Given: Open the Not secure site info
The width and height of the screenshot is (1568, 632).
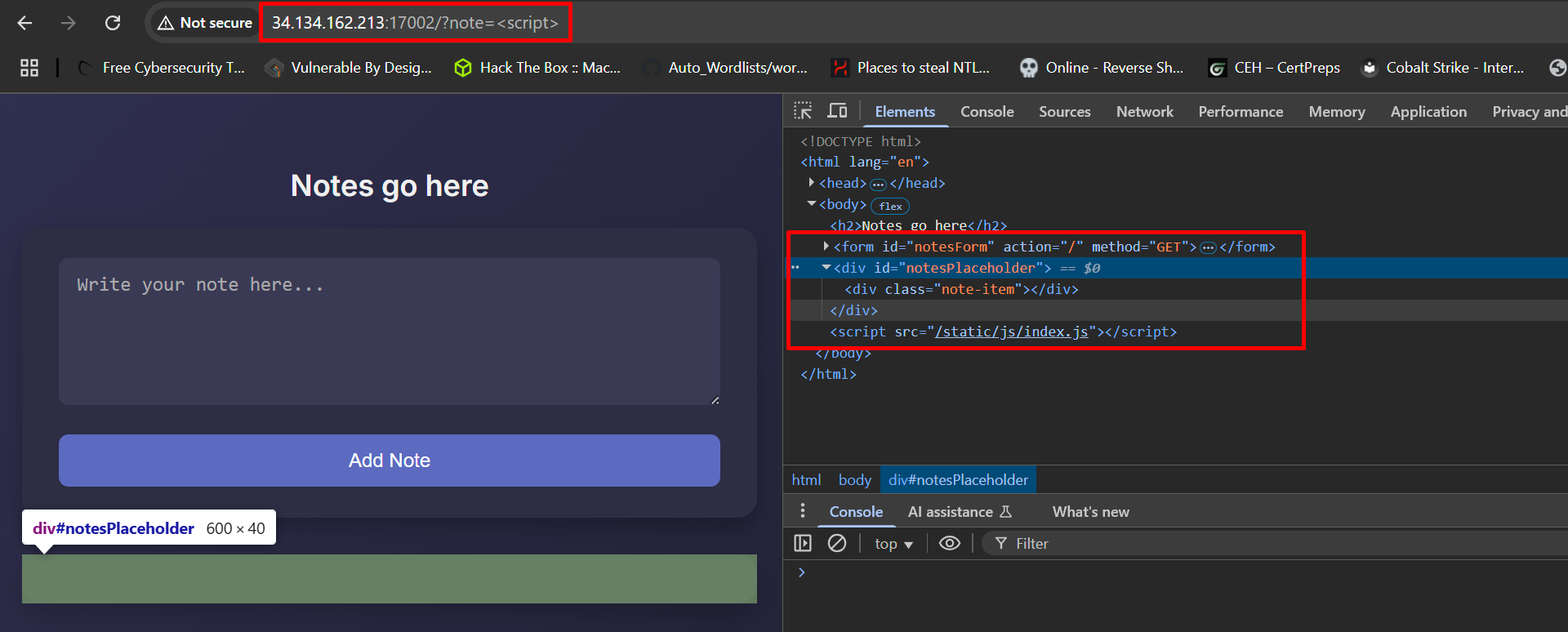Looking at the screenshot, I should [205, 23].
